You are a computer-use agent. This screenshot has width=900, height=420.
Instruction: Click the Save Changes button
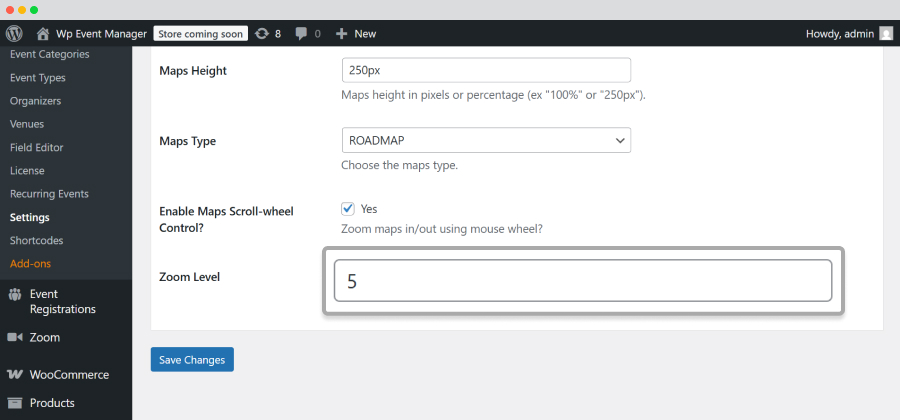pyautogui.click(x=192, y=360)
